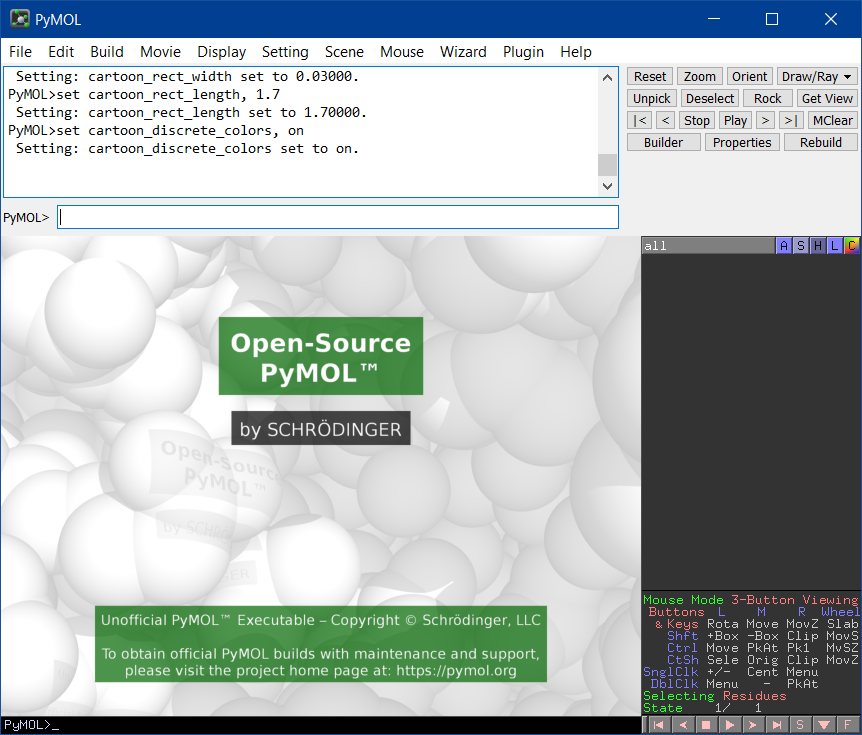The height and width of the screenshot is (735, 862).
Task: Open the Edit menu
Action: 61,52
